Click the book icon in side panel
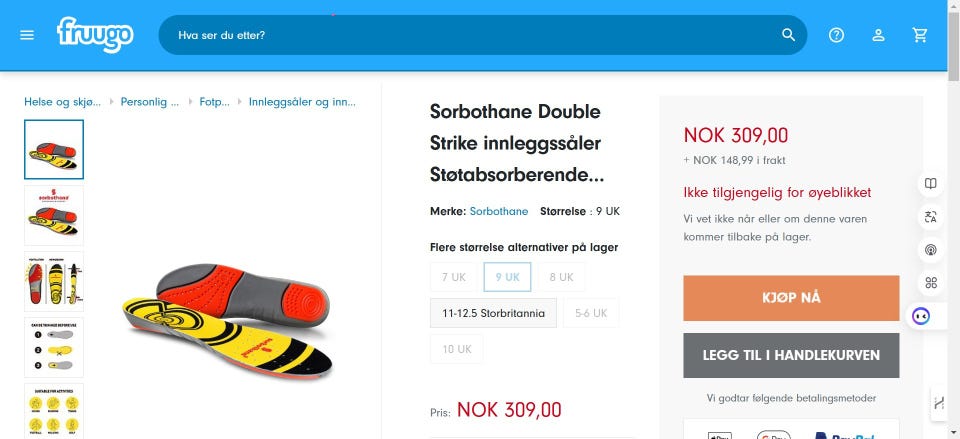 (931, 184)
